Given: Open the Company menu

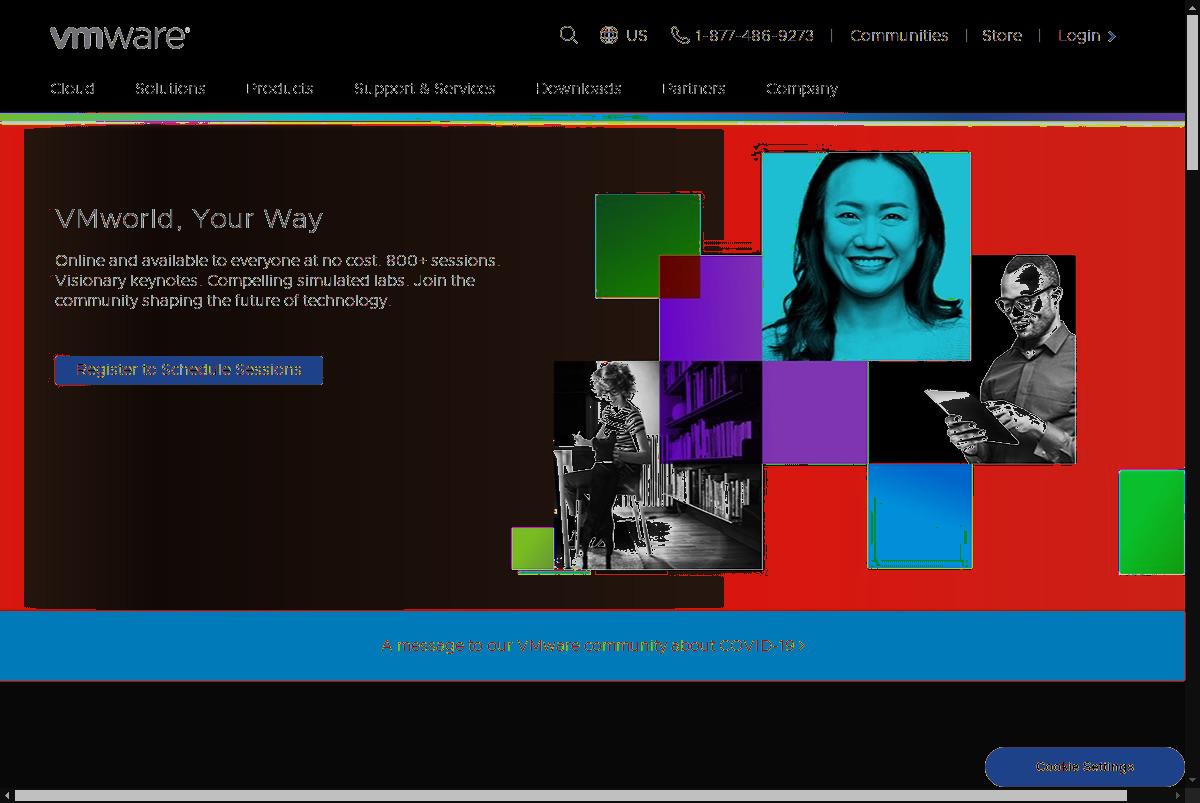Looking at the screenshot, I should (x=802, y=89).
